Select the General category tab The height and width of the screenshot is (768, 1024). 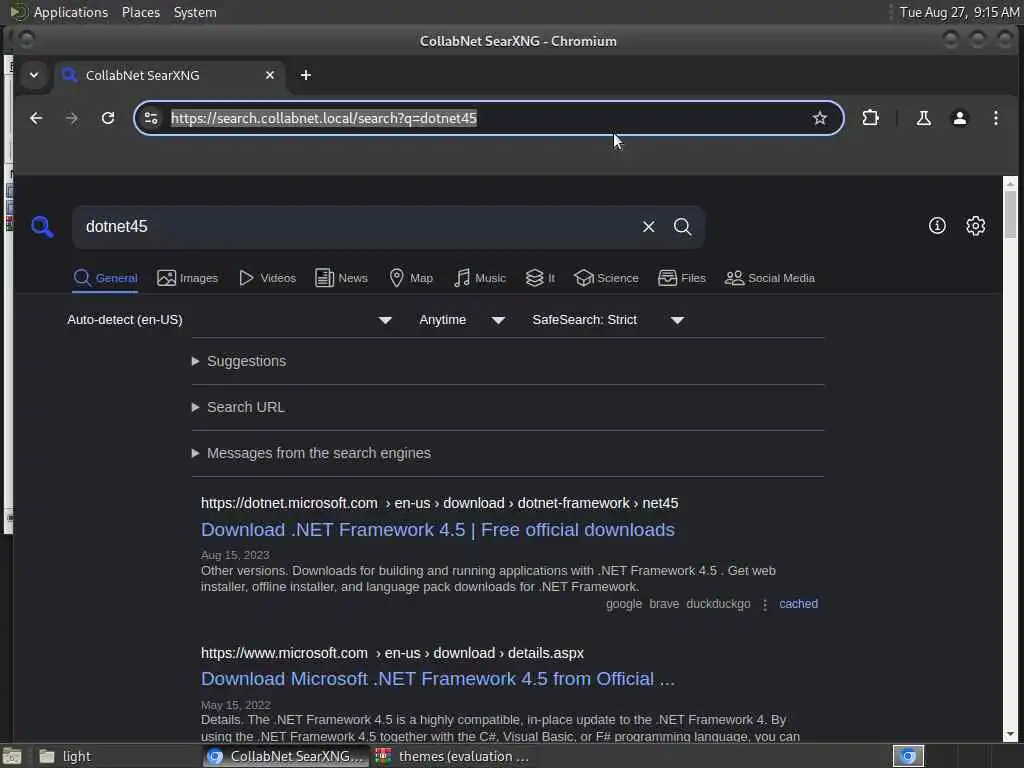105,278
